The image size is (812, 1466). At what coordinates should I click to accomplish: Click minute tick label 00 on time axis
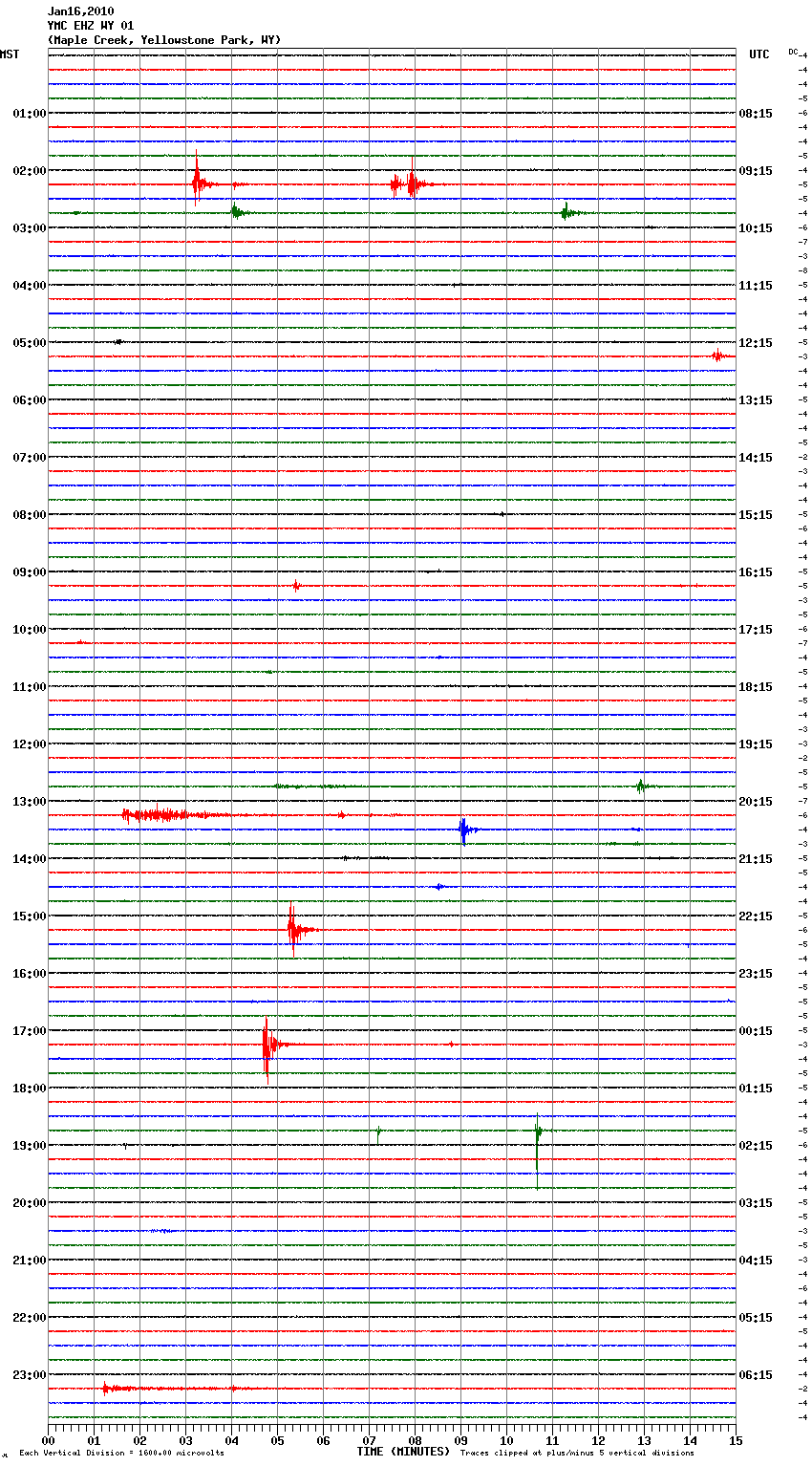point(48,1441)
